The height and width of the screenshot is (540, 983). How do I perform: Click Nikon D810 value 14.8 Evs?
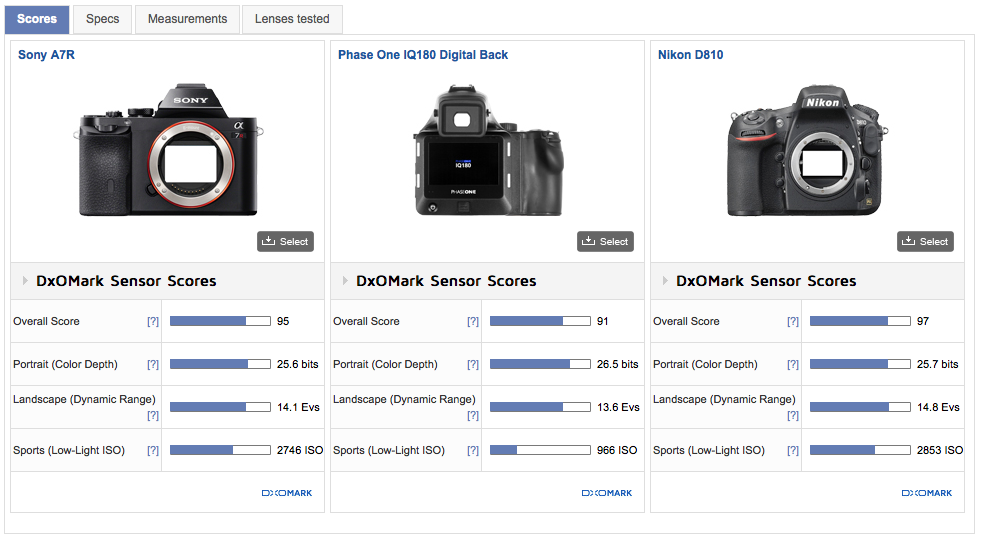point(938,407)
